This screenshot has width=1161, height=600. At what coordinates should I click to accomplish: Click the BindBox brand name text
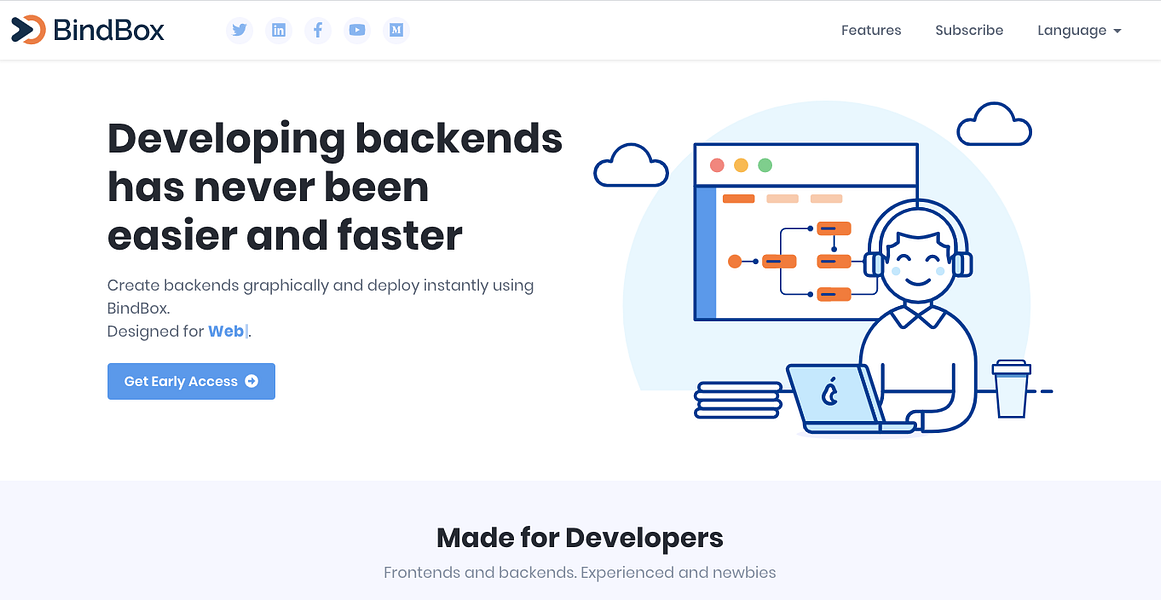tap(109, 30)
